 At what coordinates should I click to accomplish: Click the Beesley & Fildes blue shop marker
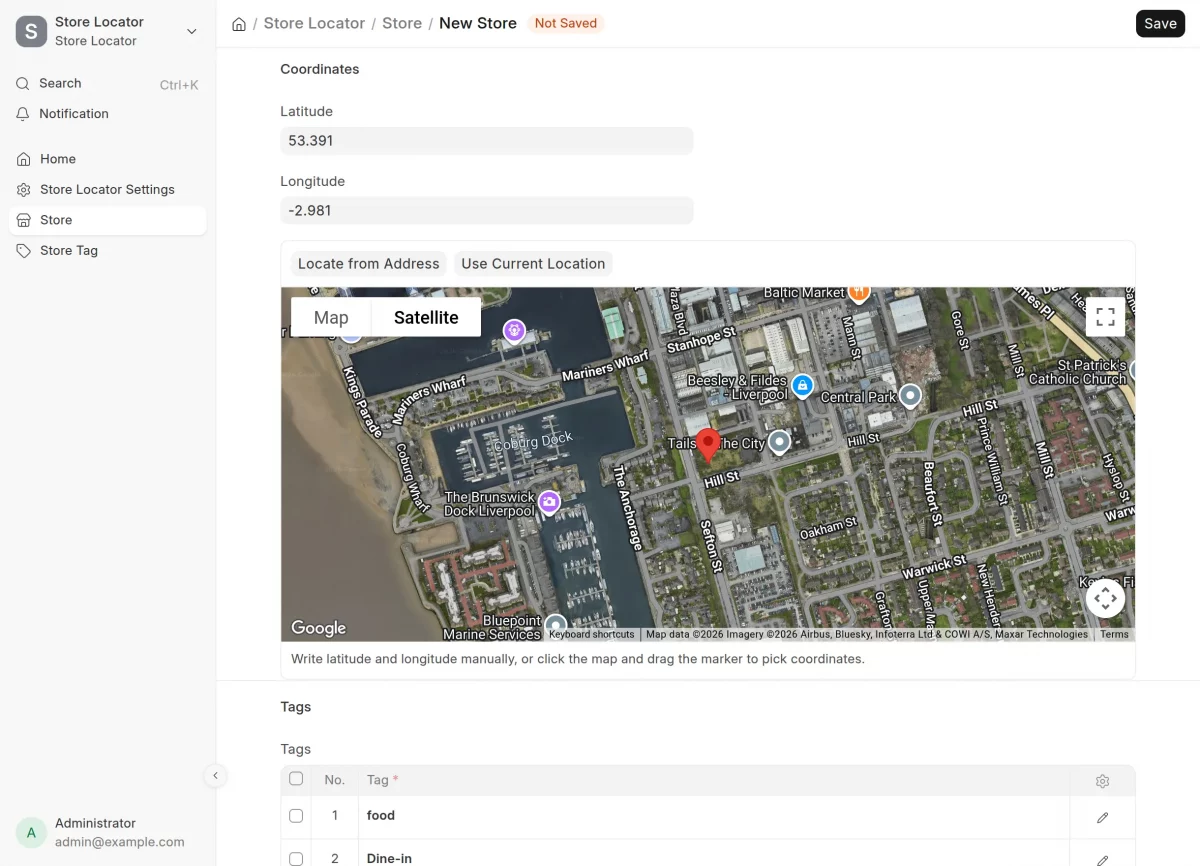pos(802,385)
